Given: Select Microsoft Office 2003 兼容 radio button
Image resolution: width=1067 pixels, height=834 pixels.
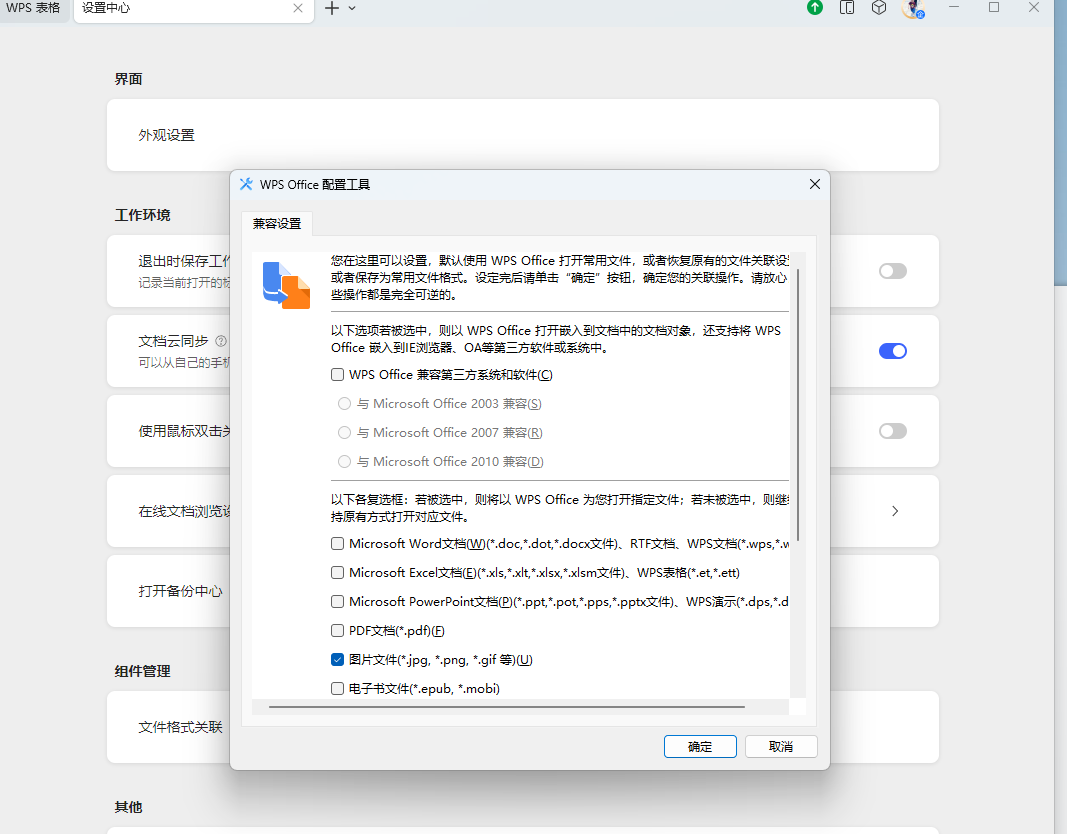Looking at the screenshot, I should (344, 404).
